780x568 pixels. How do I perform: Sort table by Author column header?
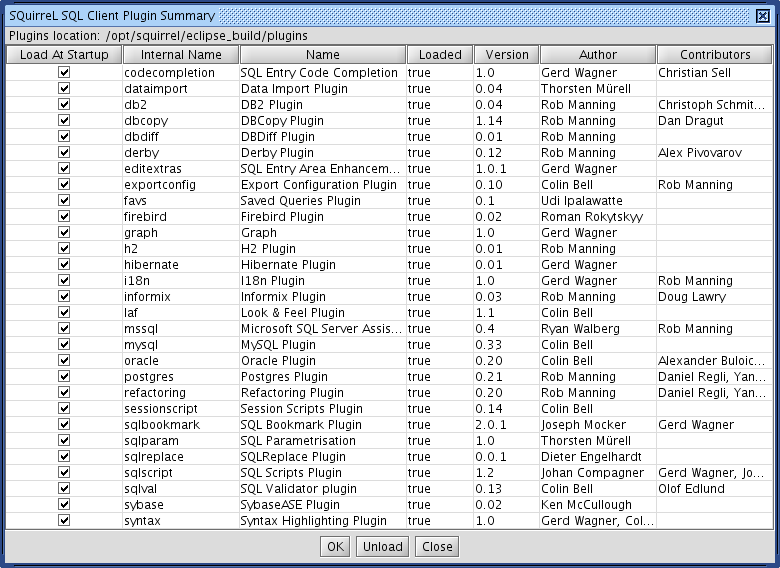tap(598, 55)
